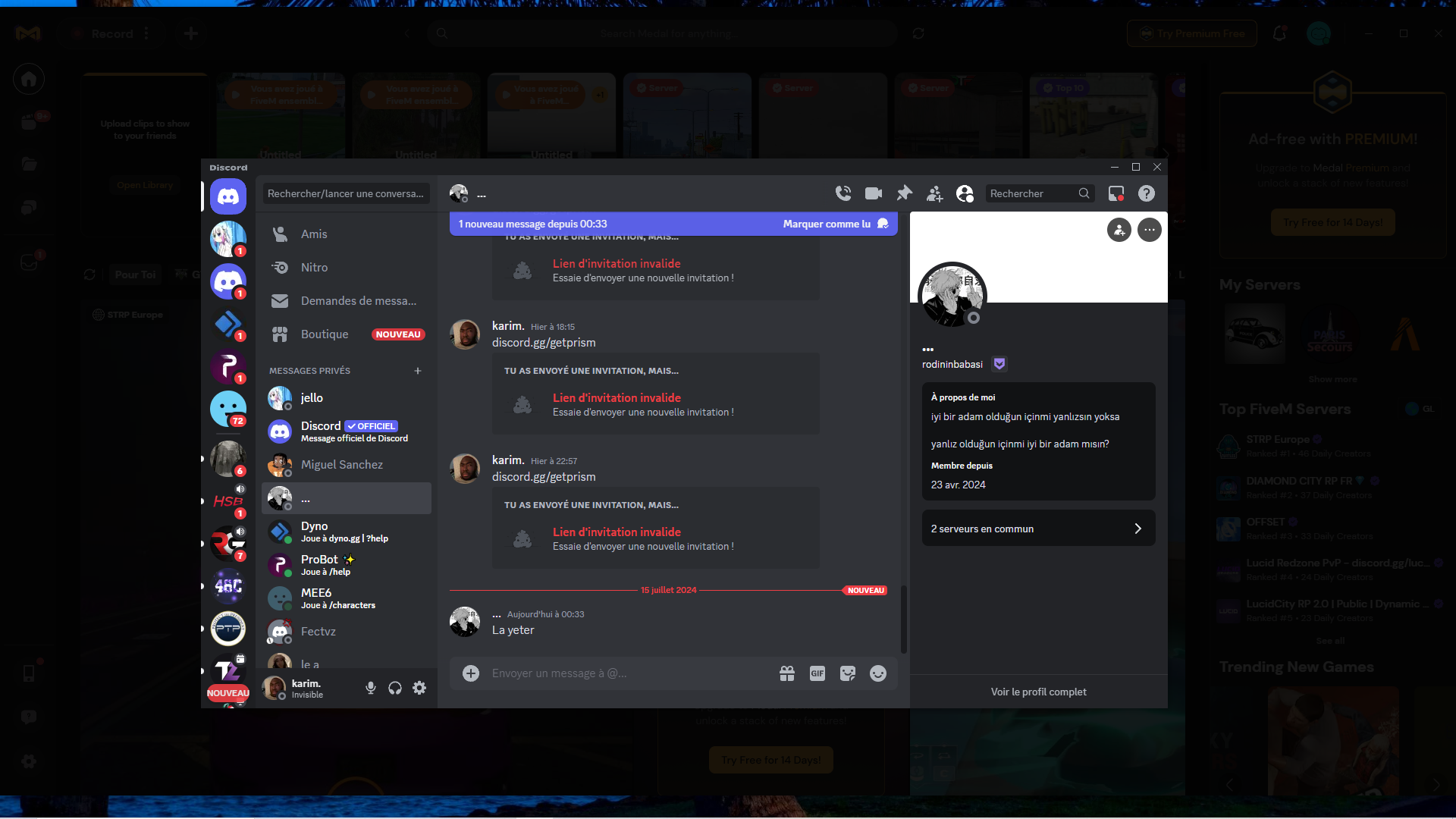Click Voir le profil complet
Screen dimensions: 1456x819
tap(1038, 692)
